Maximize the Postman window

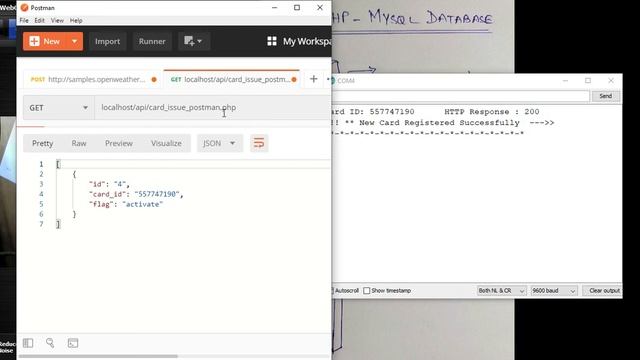pos(297,8)
